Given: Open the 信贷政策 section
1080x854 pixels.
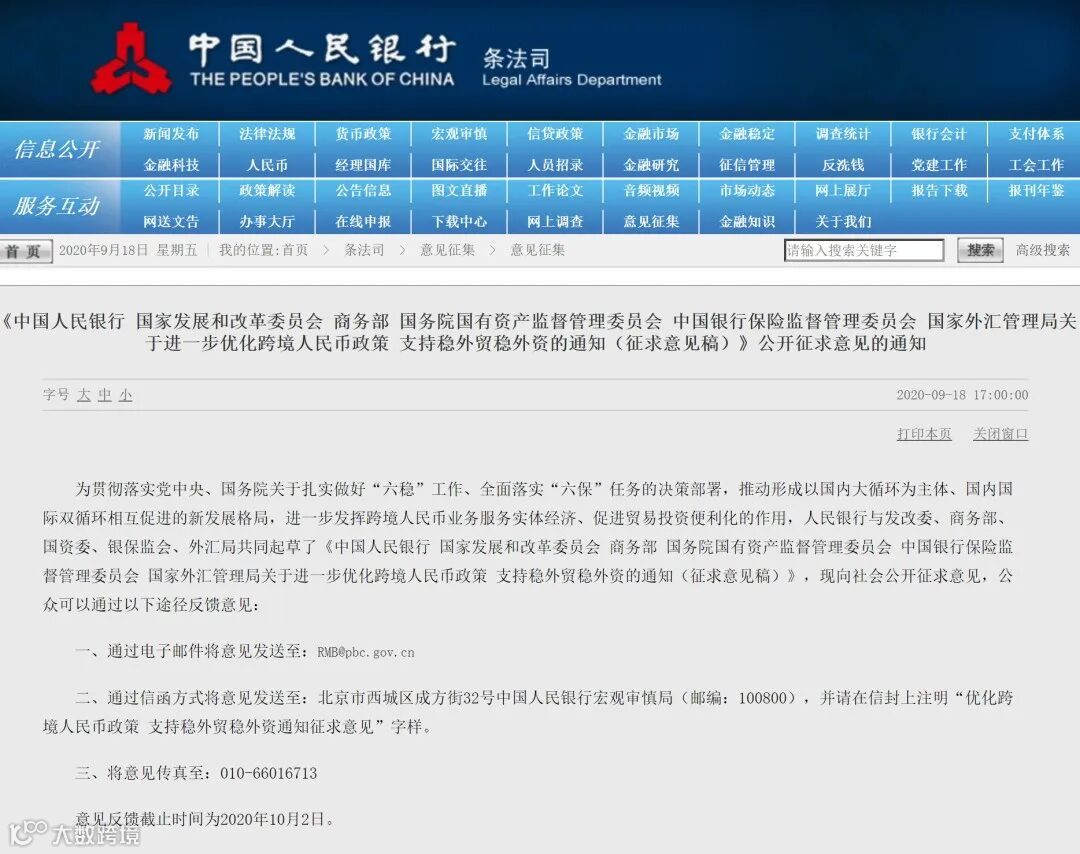Looking at the screenshot, I should tap(555, 134).
